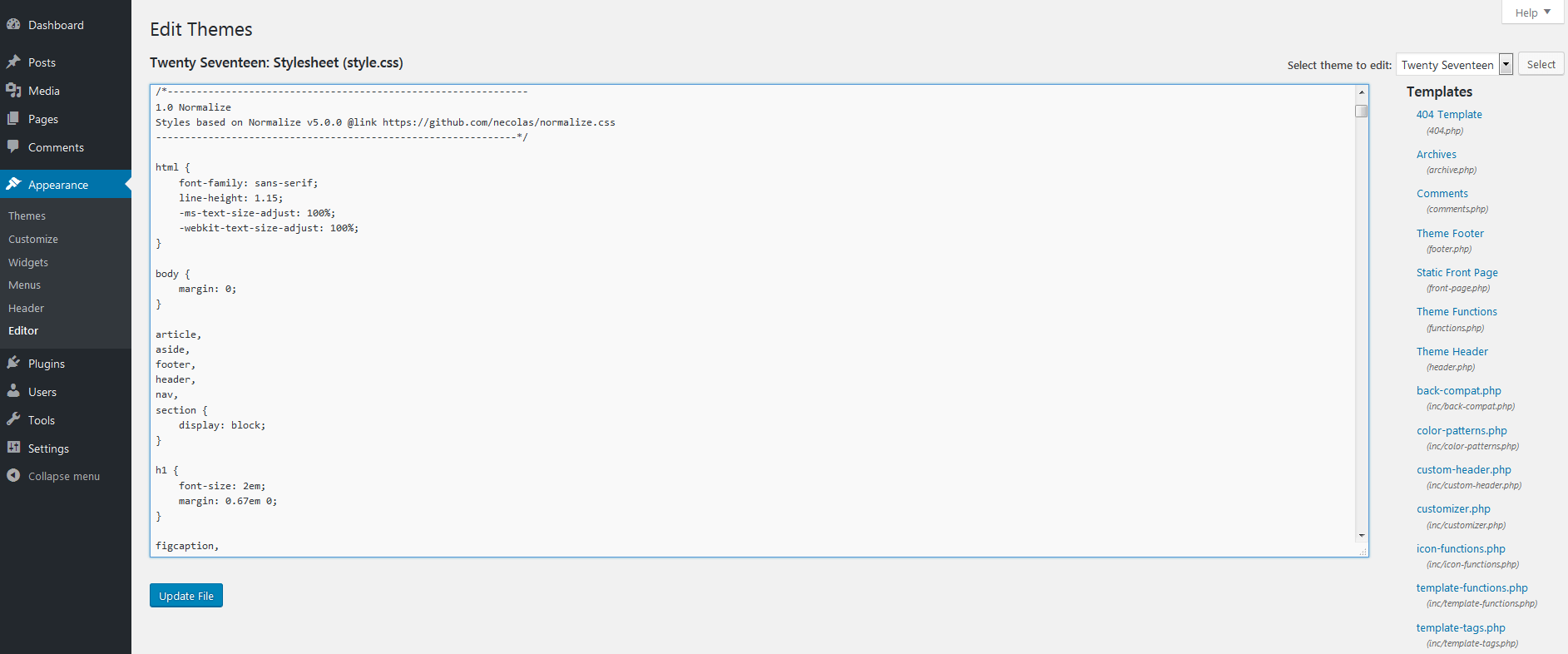Screen dimensions: 1568x654
Task: Click the code editor scroll-down arrow
Action: pos(1362,535)
